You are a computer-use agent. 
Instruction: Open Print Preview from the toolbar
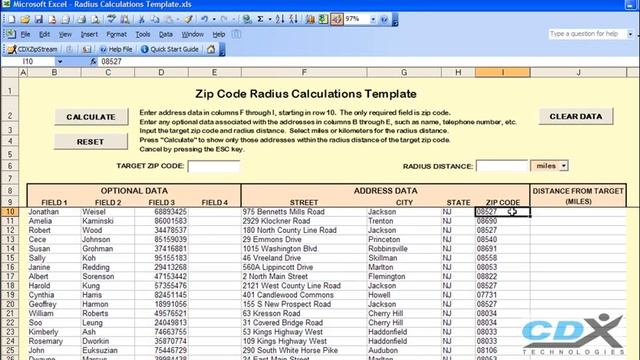(95, 19)
